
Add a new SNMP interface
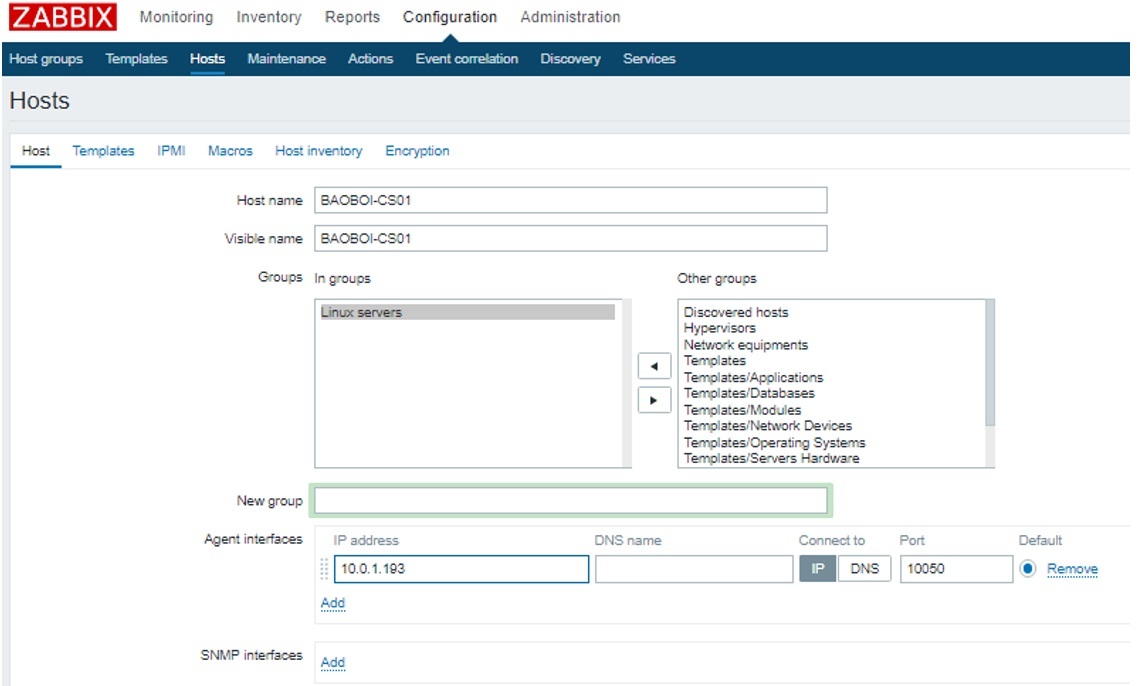coord(332,662)
